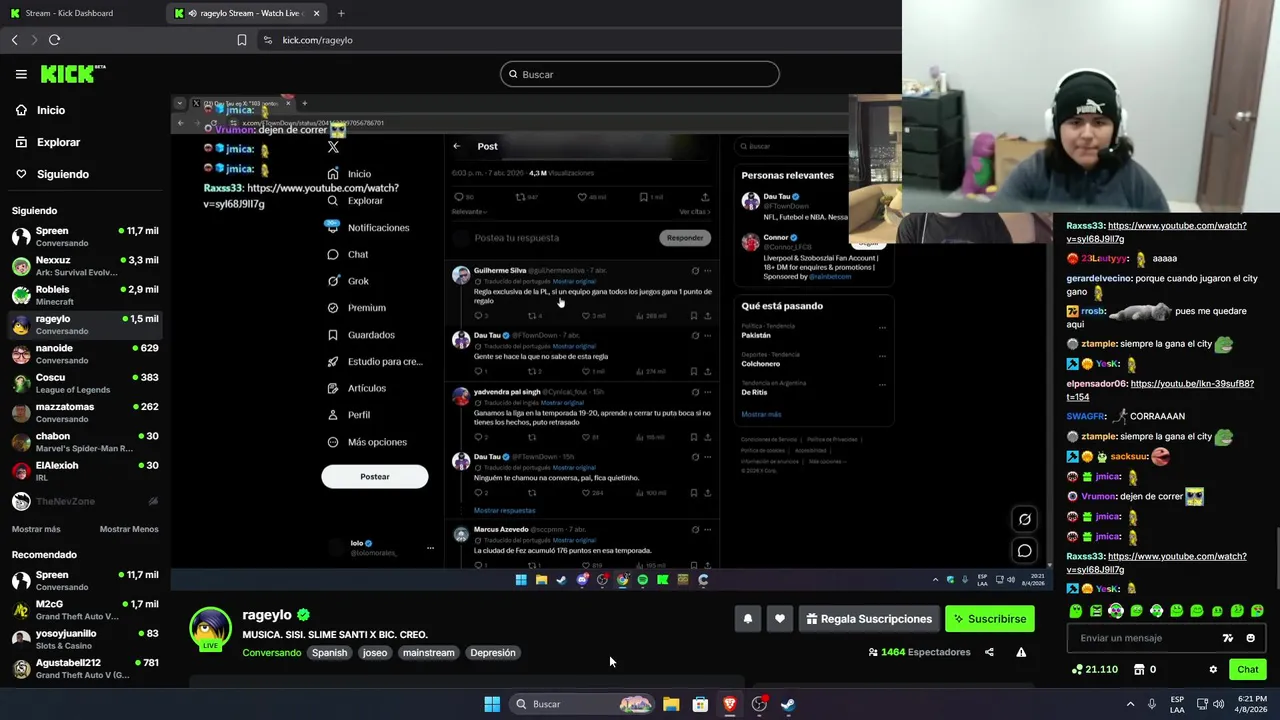
Task: Open Steam from the taskbar
Action: pyautogui.click(x=788, y=704)
